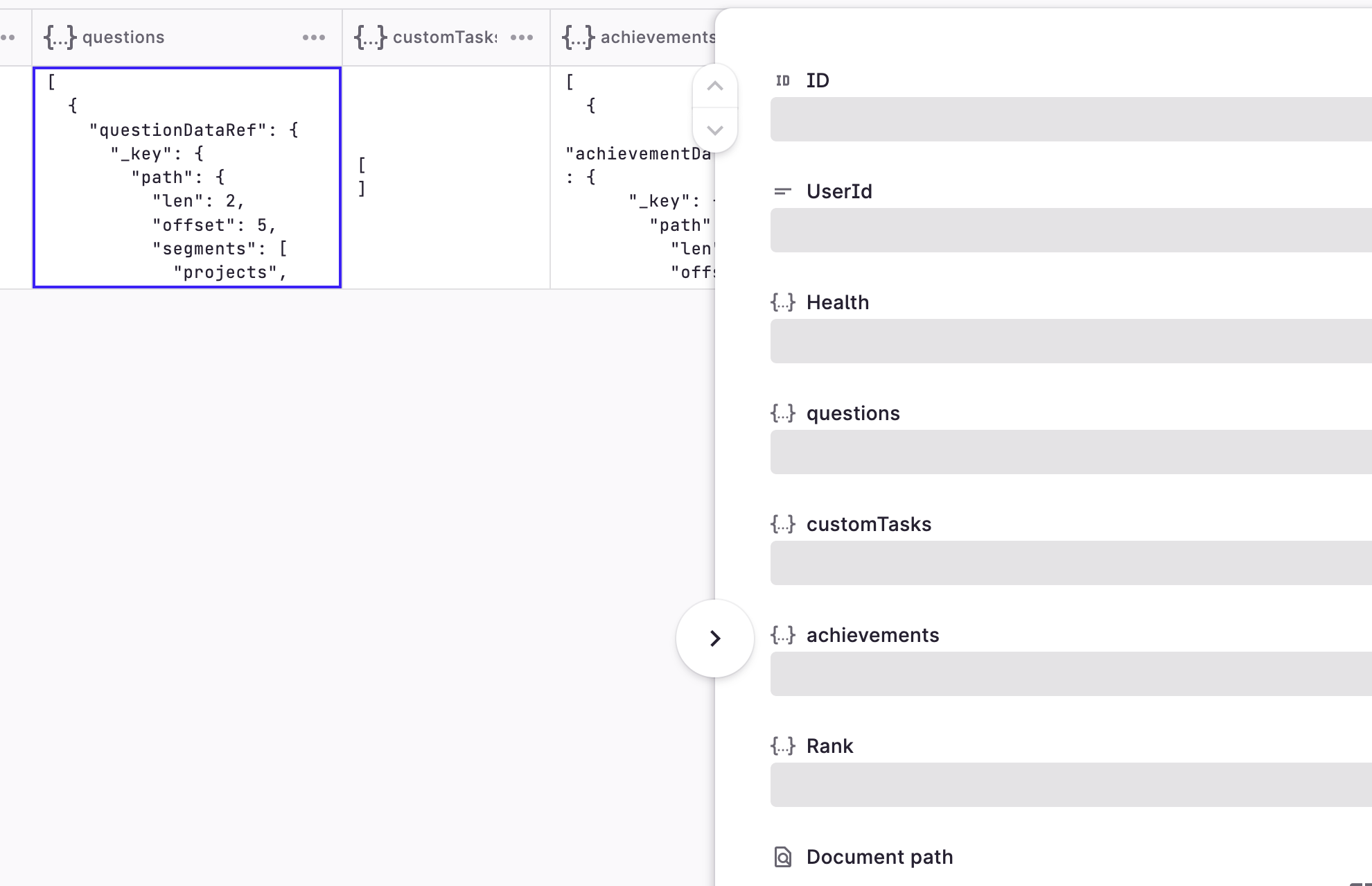1372x886 pixels.
Task: Click the equals icon beside UserId
Action: 783,191
